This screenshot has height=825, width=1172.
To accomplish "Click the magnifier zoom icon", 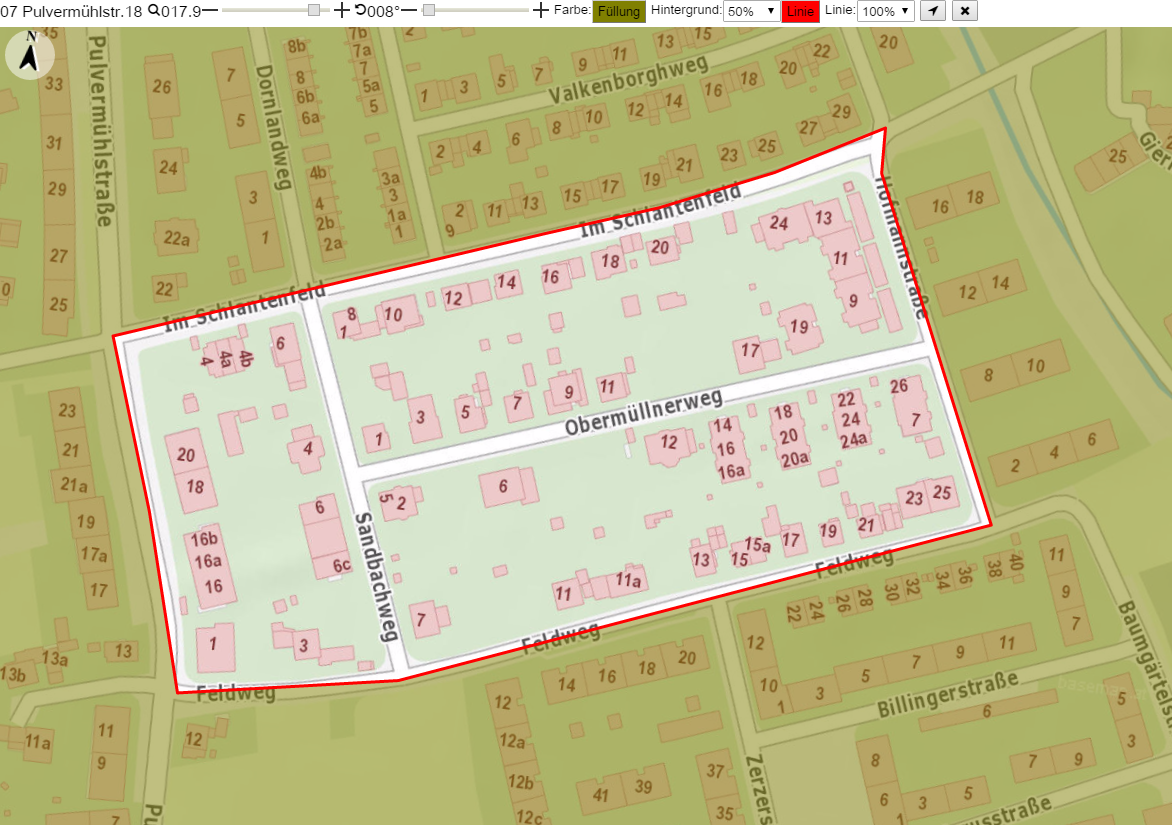I will pos(153,10).
